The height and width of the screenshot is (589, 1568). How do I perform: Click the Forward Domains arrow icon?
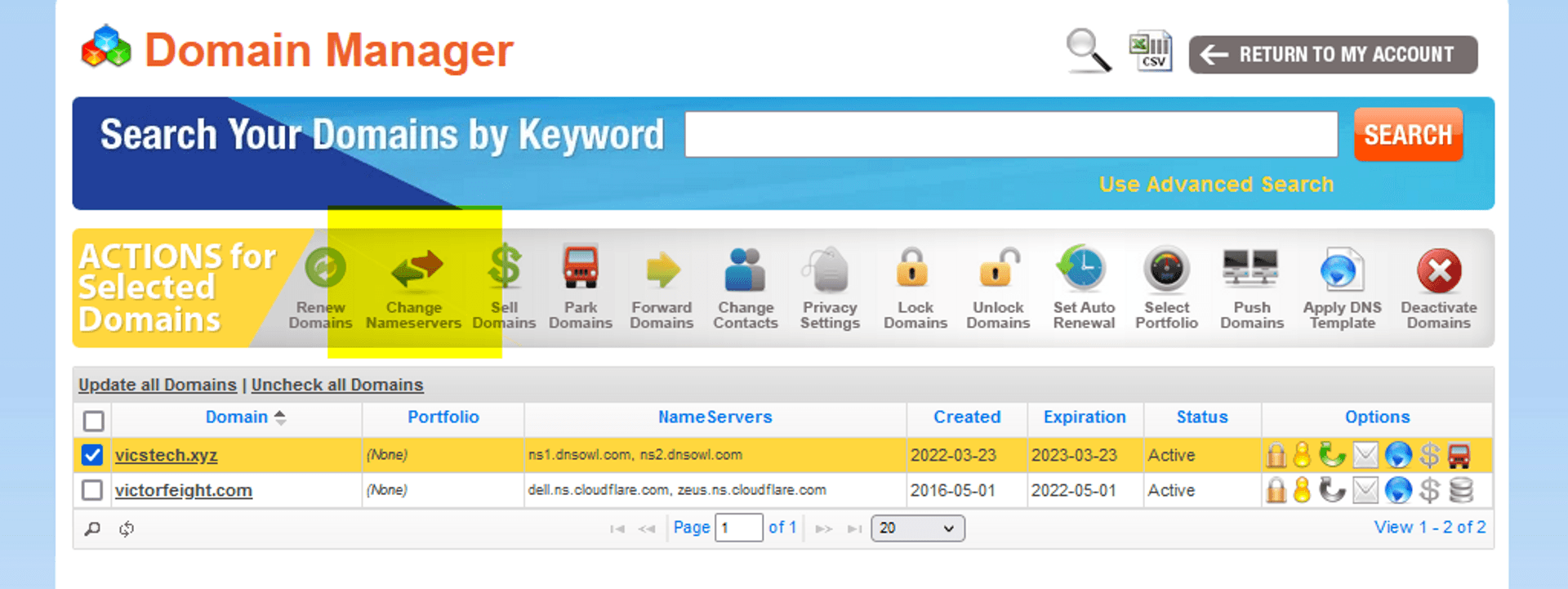click(x=662, y=270)
